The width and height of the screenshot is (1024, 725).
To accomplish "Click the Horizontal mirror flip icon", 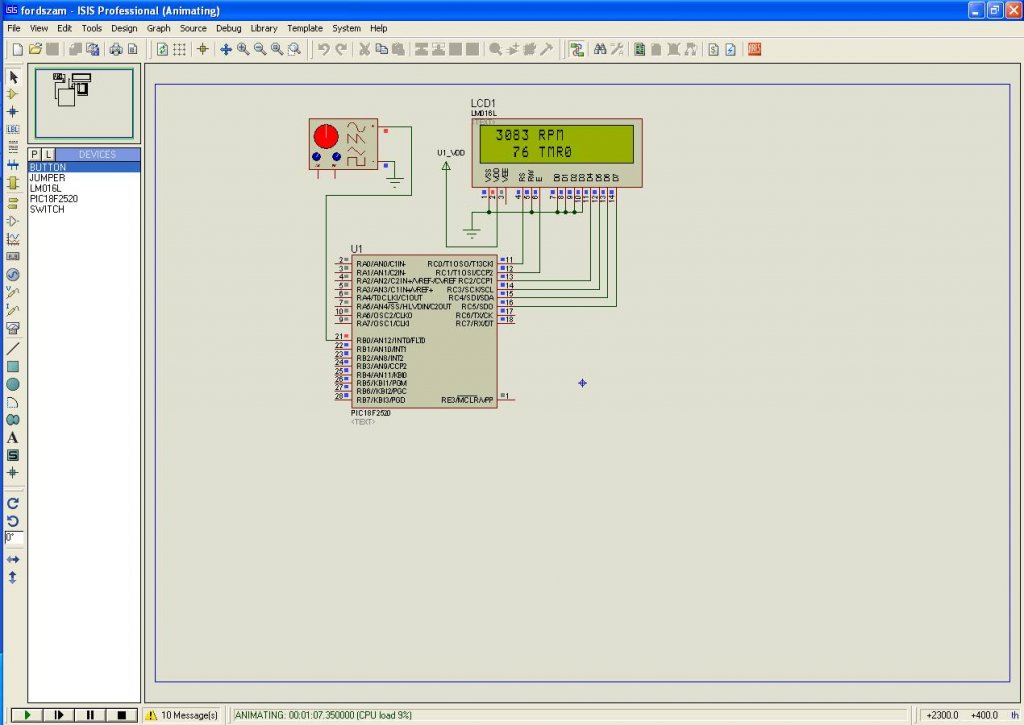I will (x=13, y=559).
